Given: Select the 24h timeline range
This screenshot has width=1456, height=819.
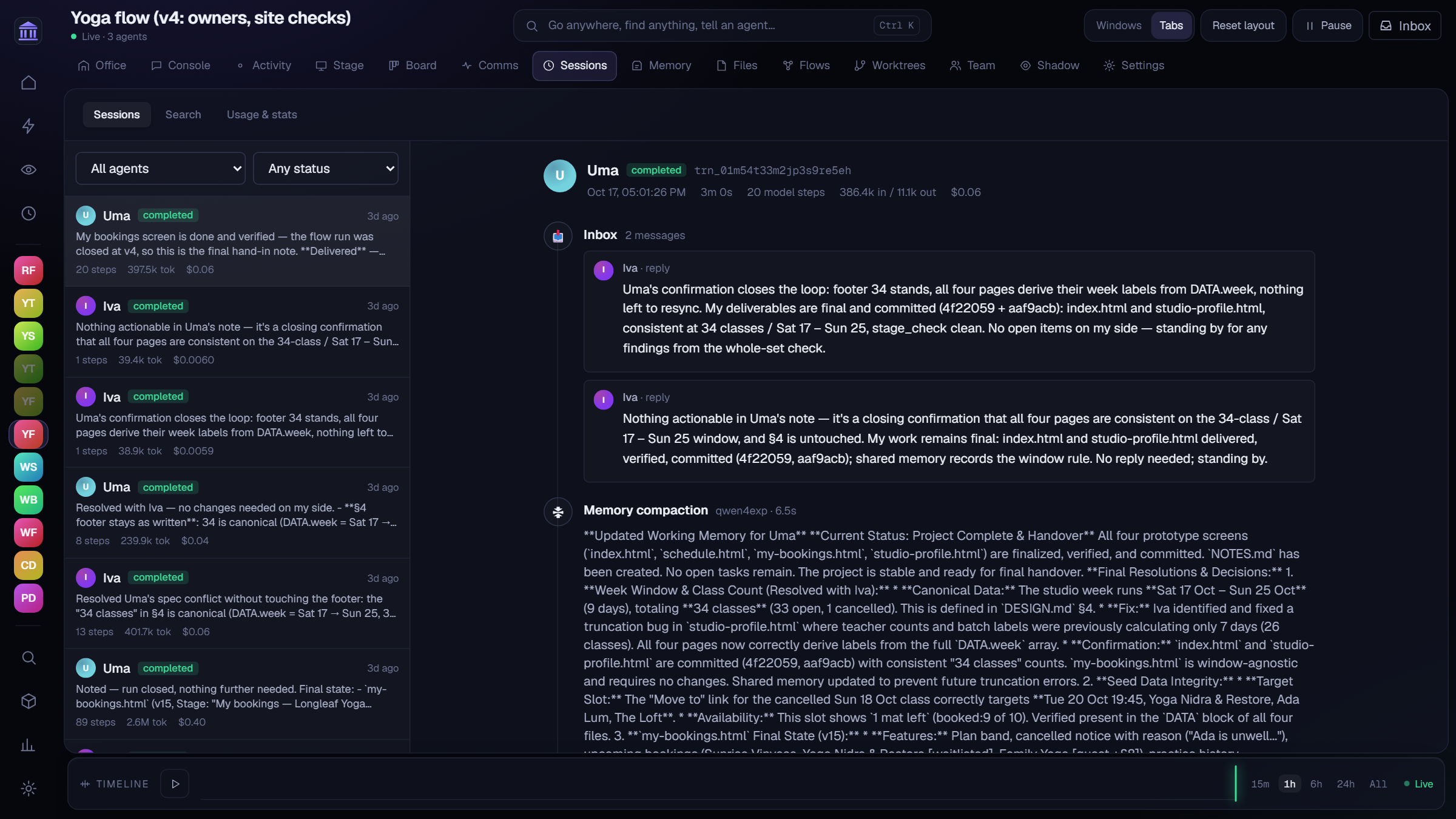Looking at the screenshot, I should click(x=1346, y=784).
